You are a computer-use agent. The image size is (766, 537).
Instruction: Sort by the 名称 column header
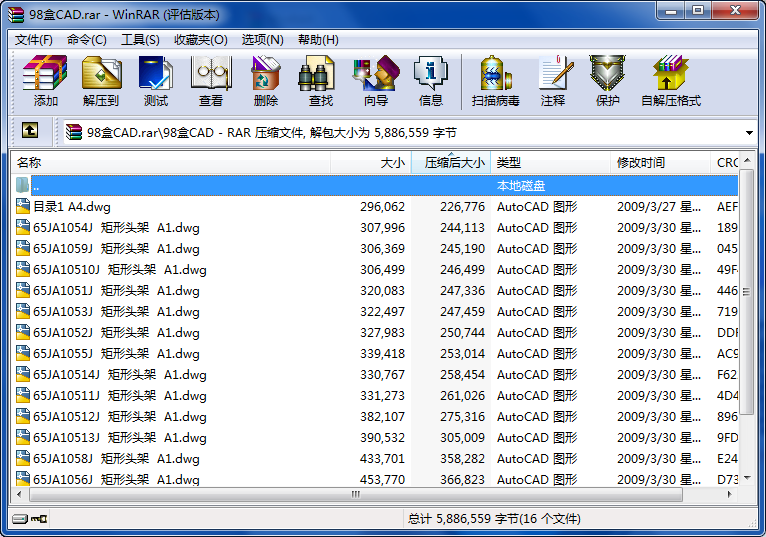click(x=170, y=163)
